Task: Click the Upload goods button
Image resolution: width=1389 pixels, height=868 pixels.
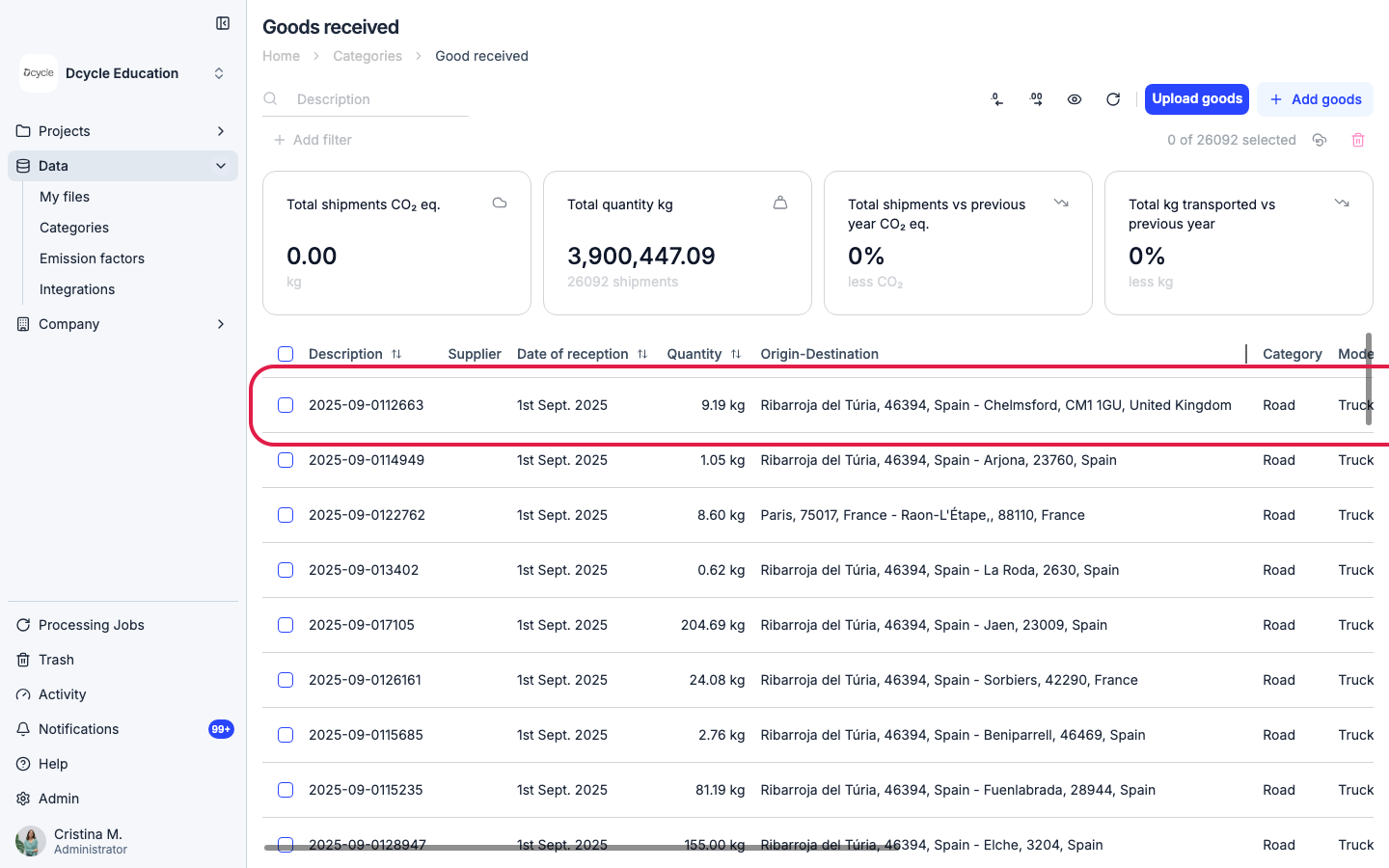Action: 1197,99
